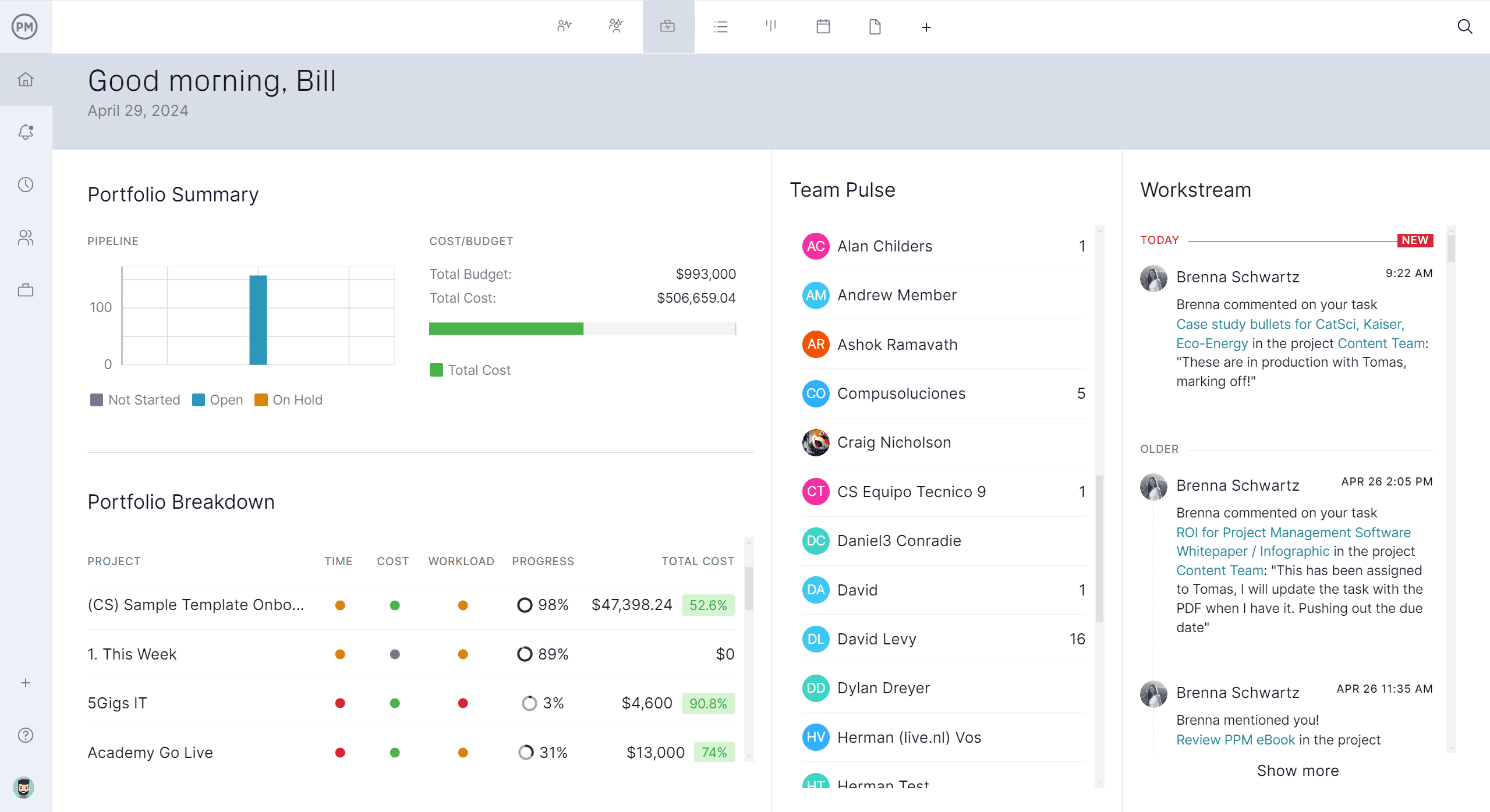Open the task list view icon
The width and height of the screenshot is (1490, 812).
pyautogui.click(x=720, y=26)
